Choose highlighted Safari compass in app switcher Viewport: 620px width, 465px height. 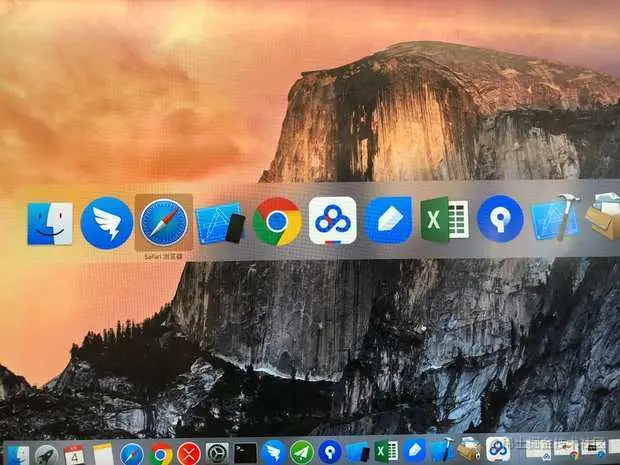tap(164, 223)
